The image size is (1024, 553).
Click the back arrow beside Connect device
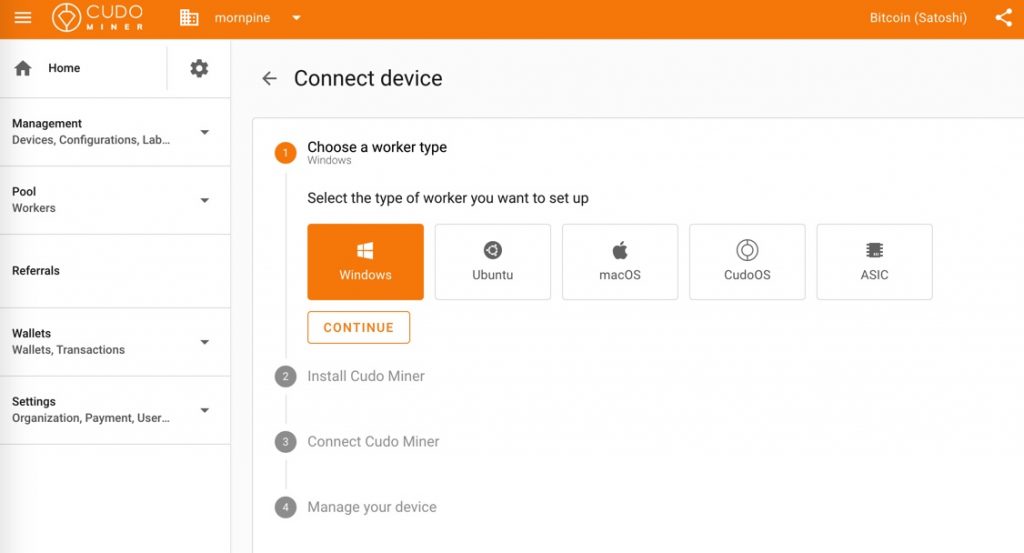click(x=269, y=78)
